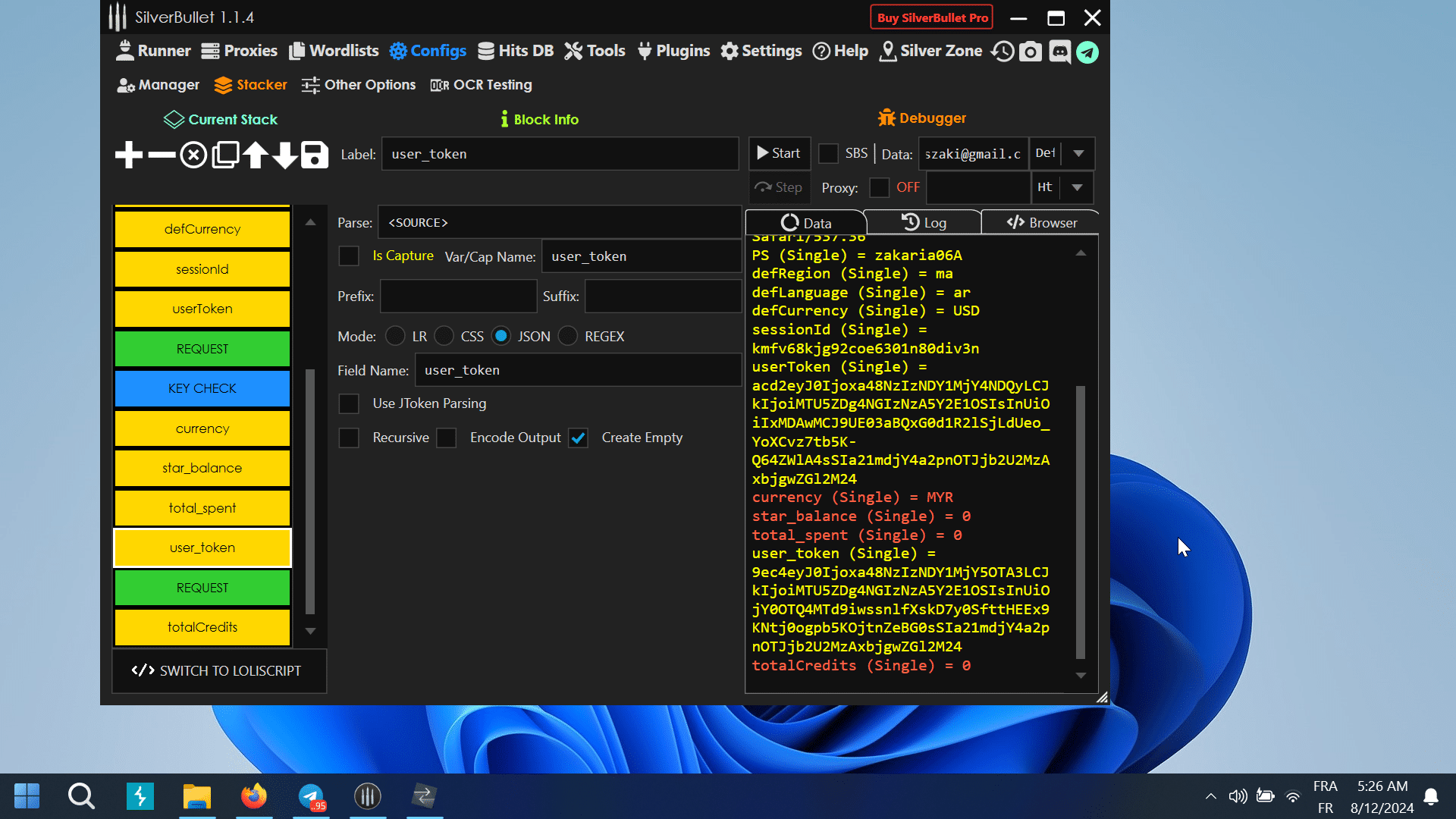Click the clear stack circled X icon
The height and width of the screenshot is (819, 1456).
[x=193, y=155]
